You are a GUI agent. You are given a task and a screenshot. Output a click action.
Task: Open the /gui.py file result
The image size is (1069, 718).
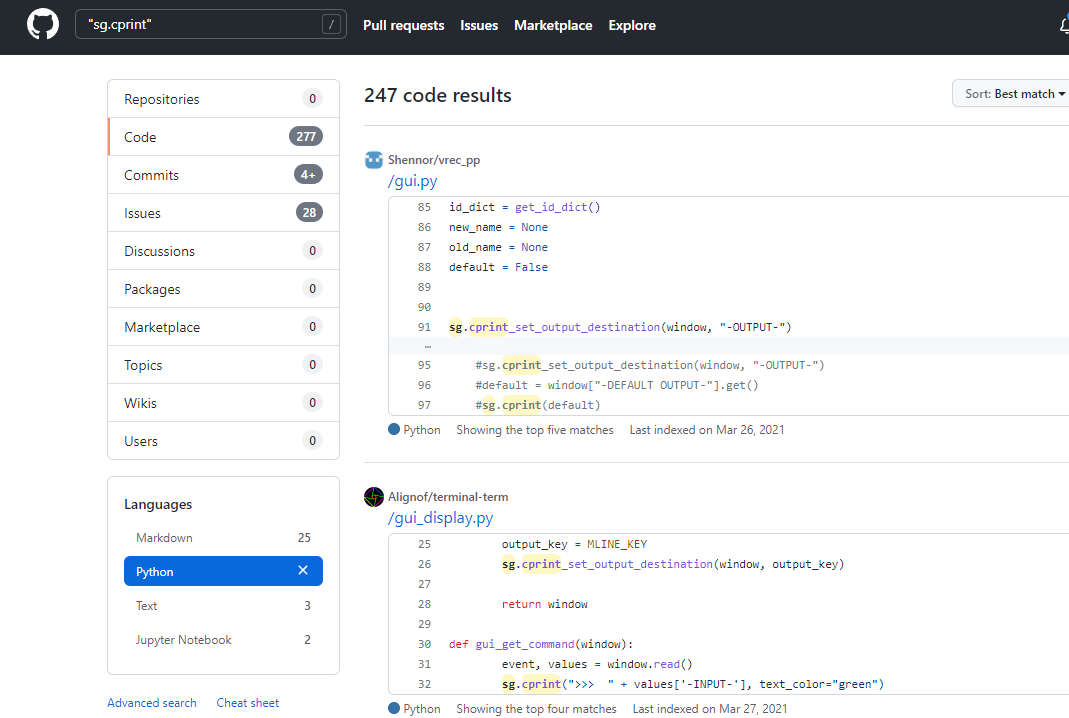click(412, 181)
